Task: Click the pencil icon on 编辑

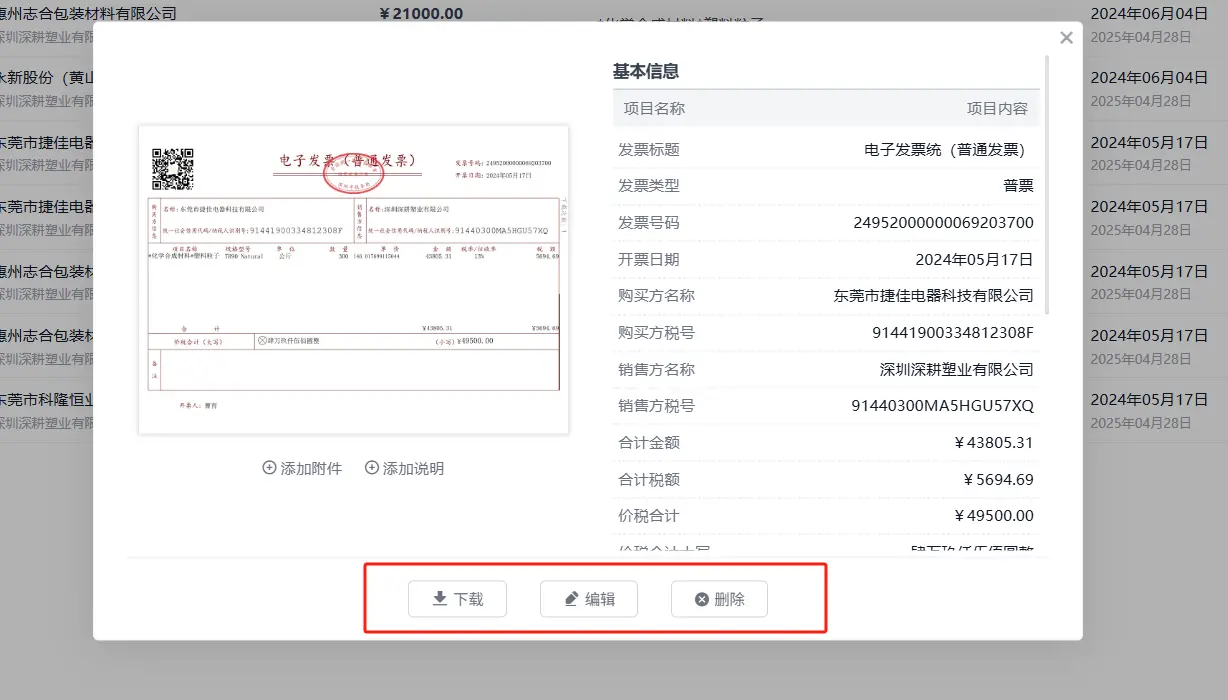Action: [x=571, y=599]
